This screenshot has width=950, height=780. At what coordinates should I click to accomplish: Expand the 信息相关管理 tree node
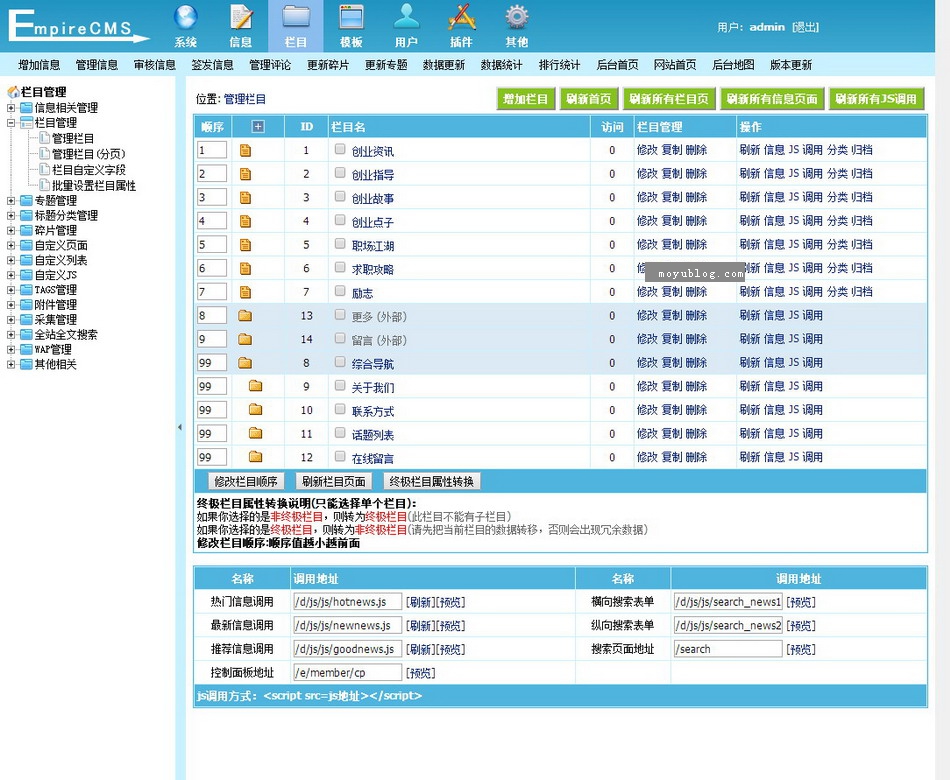(11, 108)
